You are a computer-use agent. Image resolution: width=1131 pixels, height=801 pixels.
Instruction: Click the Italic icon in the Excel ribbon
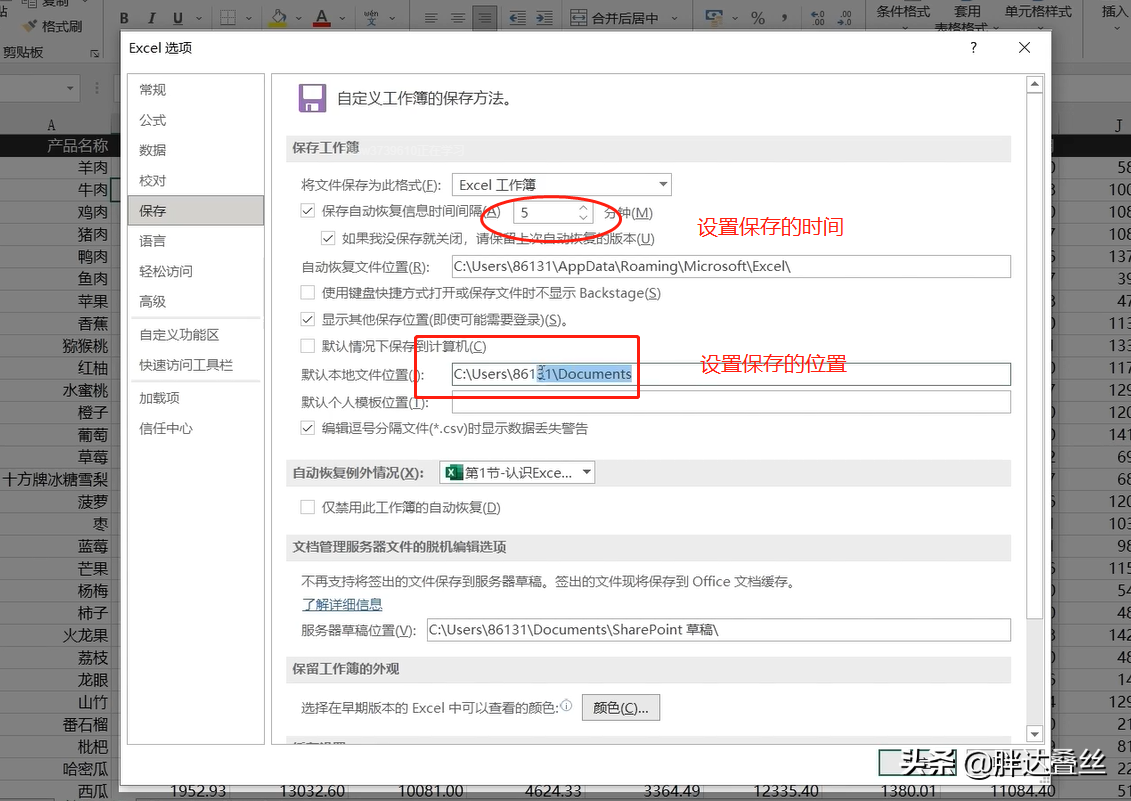click(x=151, y=18)
